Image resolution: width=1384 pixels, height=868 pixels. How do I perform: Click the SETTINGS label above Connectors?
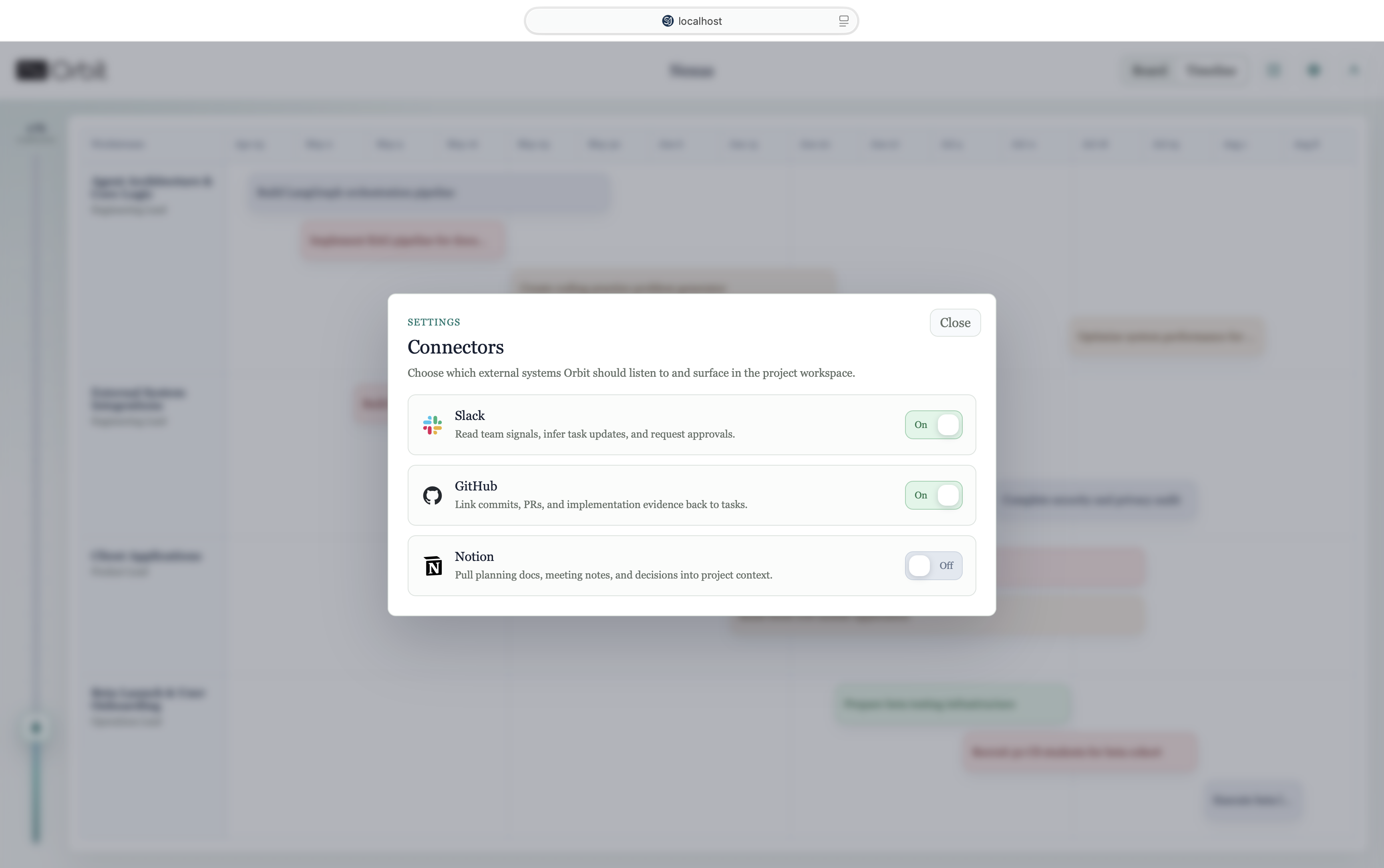433,323
